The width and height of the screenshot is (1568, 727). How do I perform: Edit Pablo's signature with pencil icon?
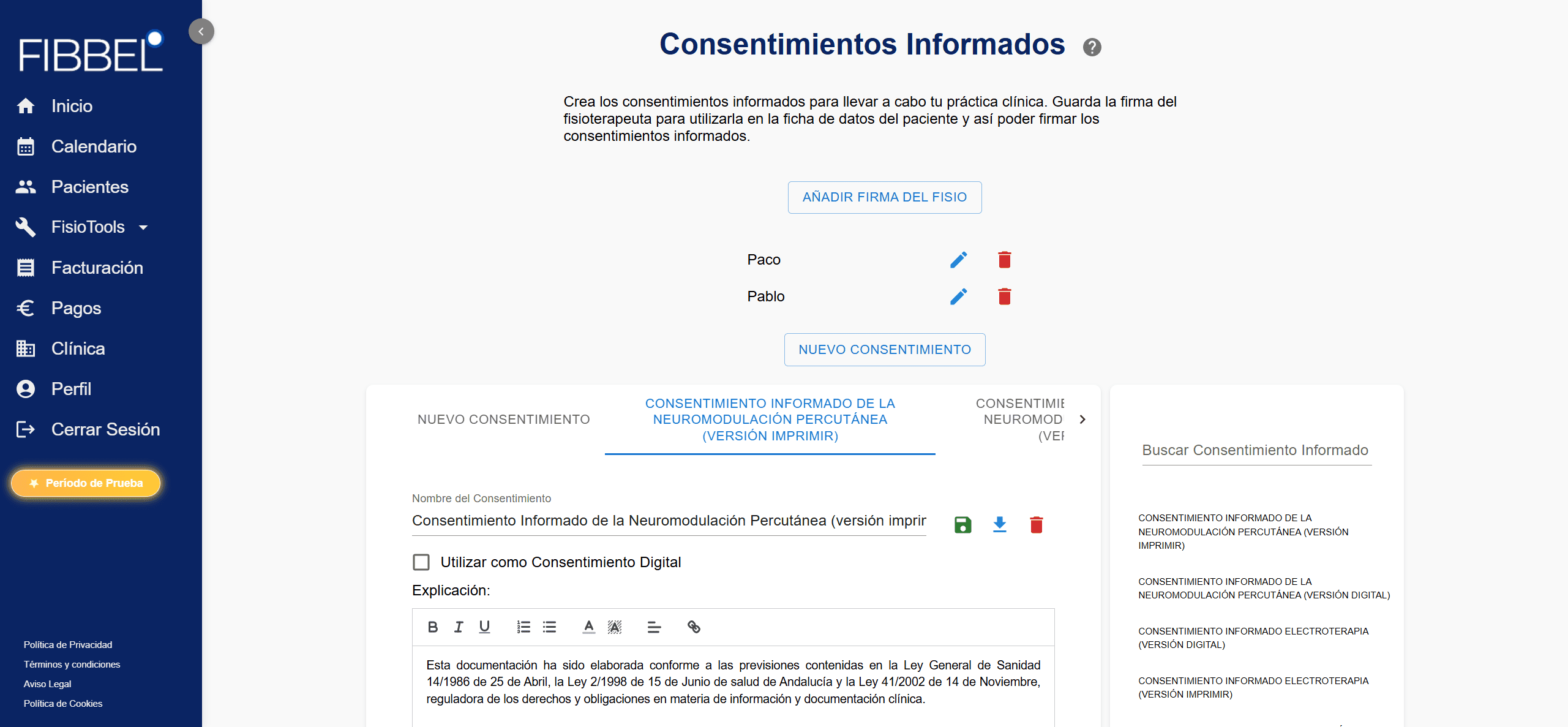(958, 296)
